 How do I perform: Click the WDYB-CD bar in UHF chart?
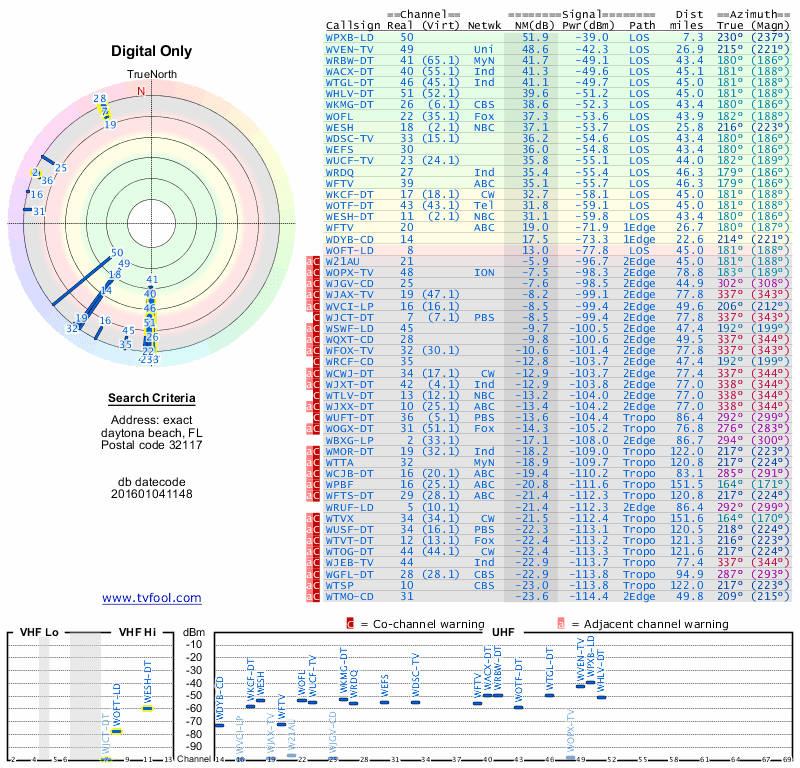220,725
